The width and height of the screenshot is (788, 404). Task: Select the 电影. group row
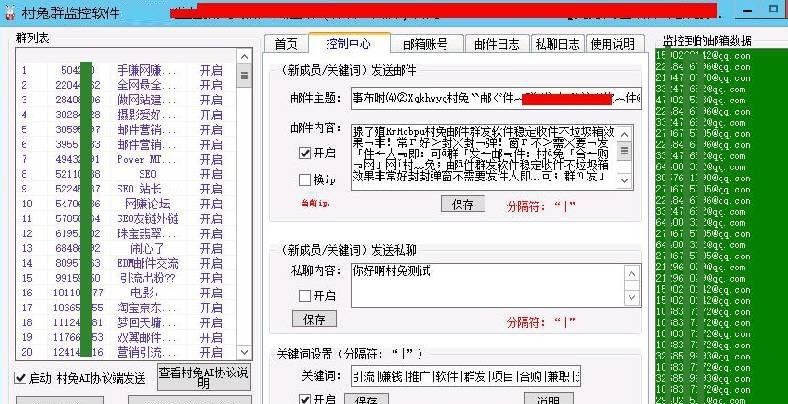coord(127,292)
